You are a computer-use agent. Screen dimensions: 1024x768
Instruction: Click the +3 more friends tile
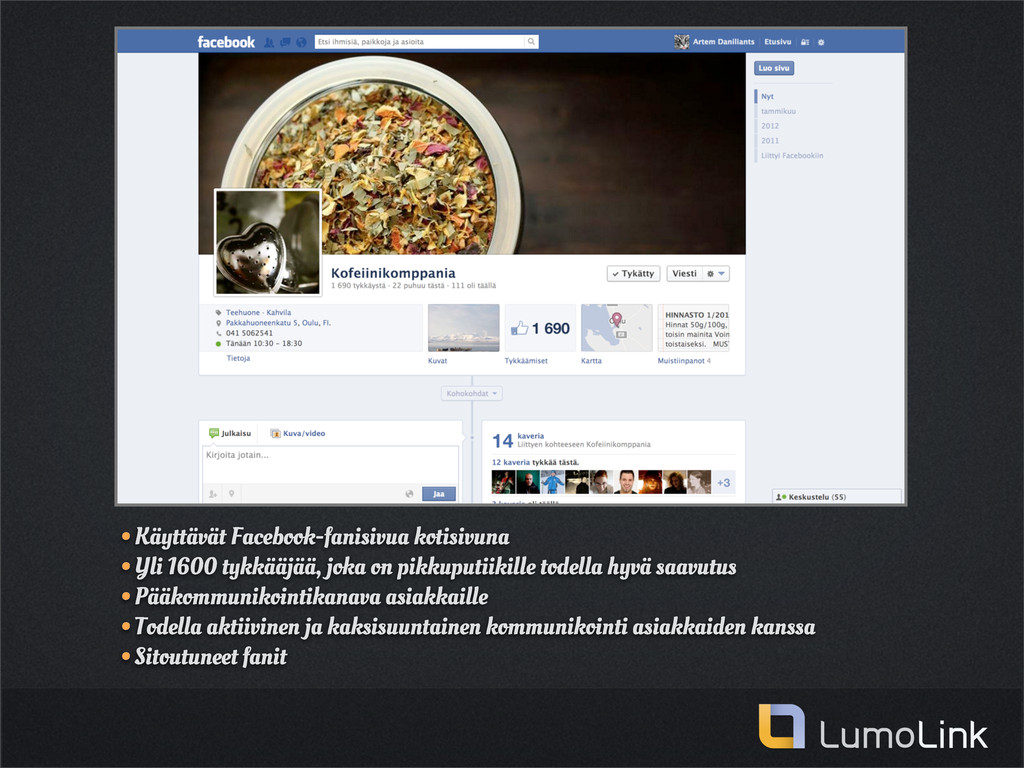(x=724, y=483)
